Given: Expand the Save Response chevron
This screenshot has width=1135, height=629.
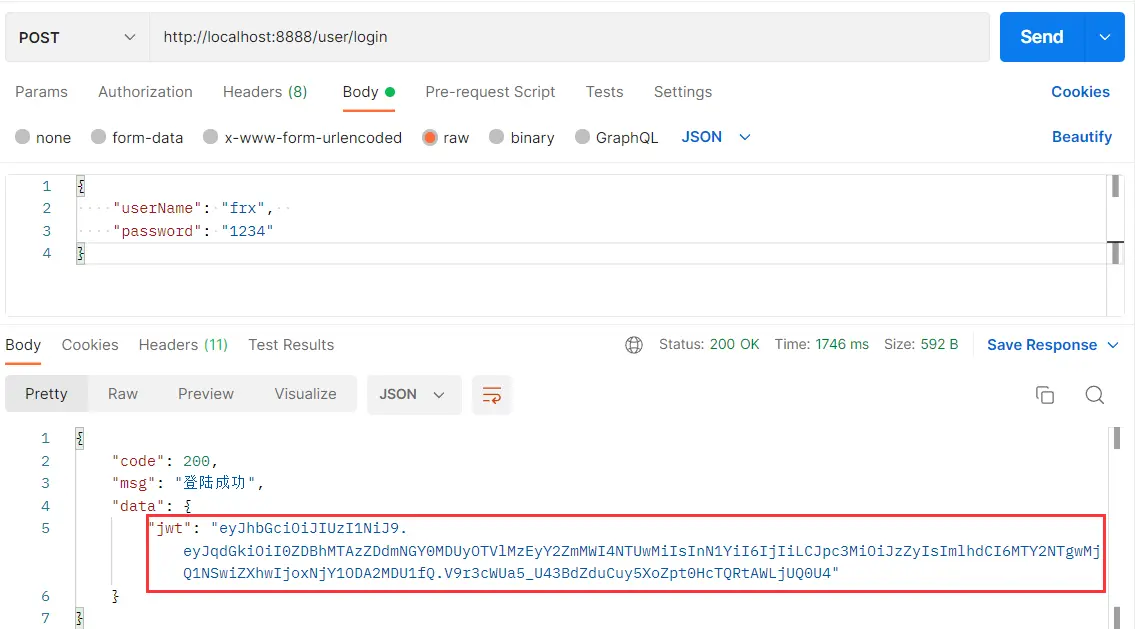Looking at the screenshot, I should (x=1113, y=345).
